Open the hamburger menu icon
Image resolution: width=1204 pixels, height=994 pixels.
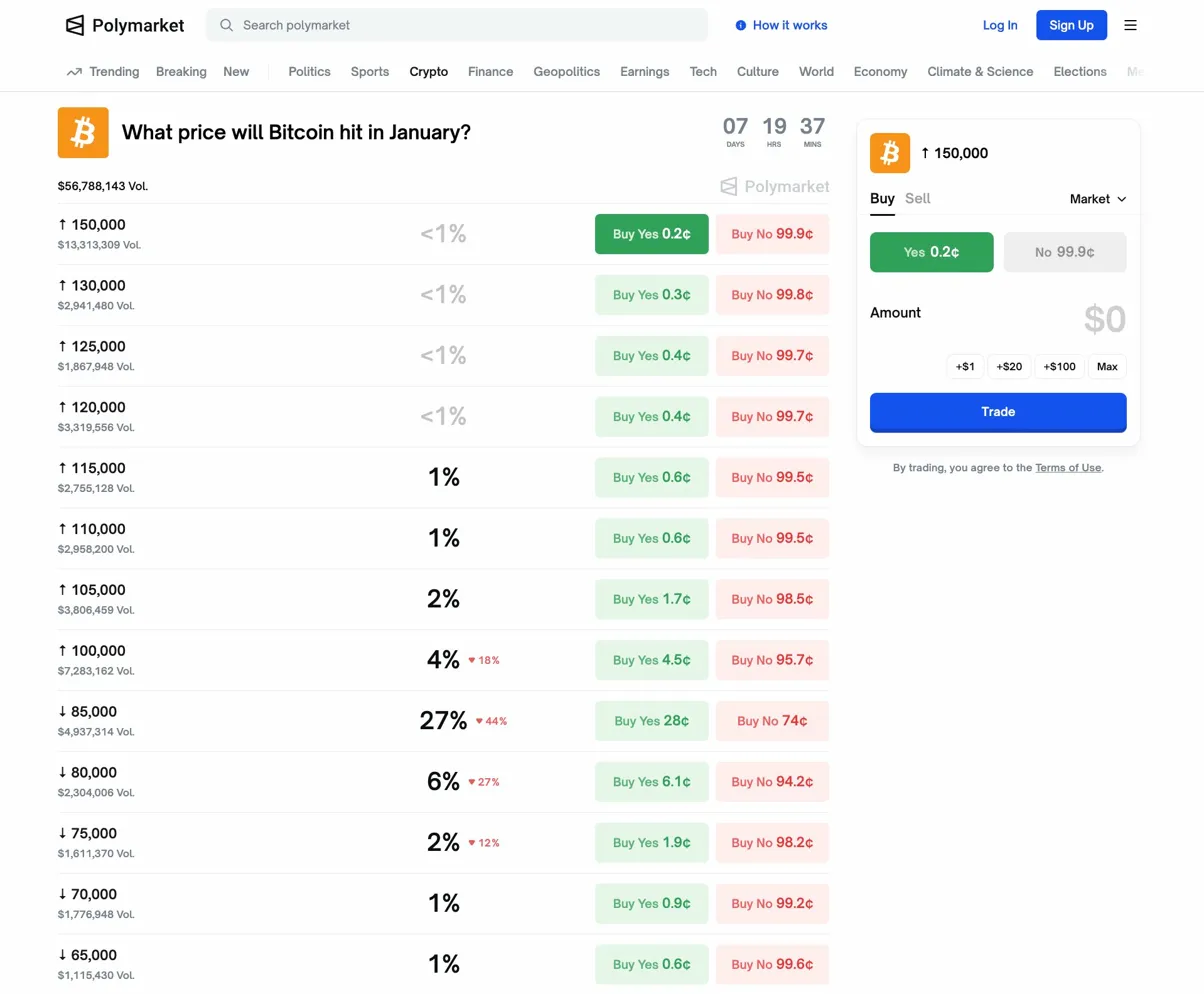pos(1130,25)
